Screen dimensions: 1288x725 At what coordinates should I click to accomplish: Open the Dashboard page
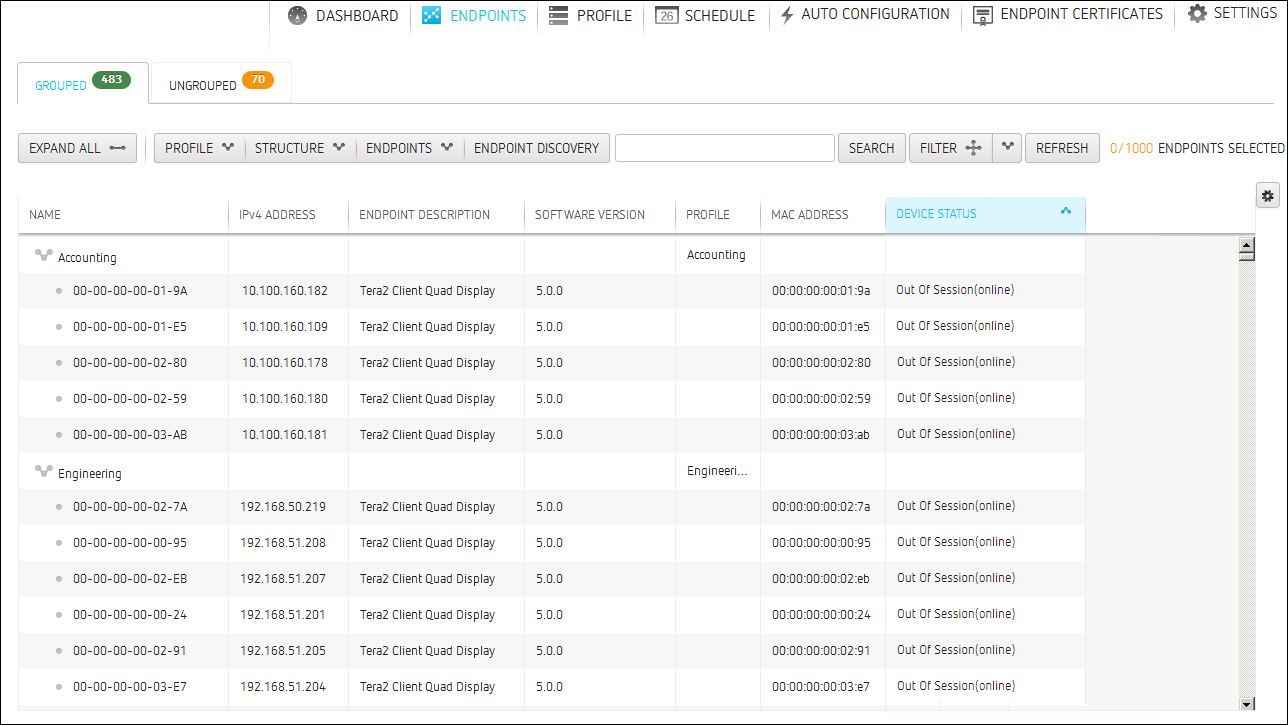[343, 16]
